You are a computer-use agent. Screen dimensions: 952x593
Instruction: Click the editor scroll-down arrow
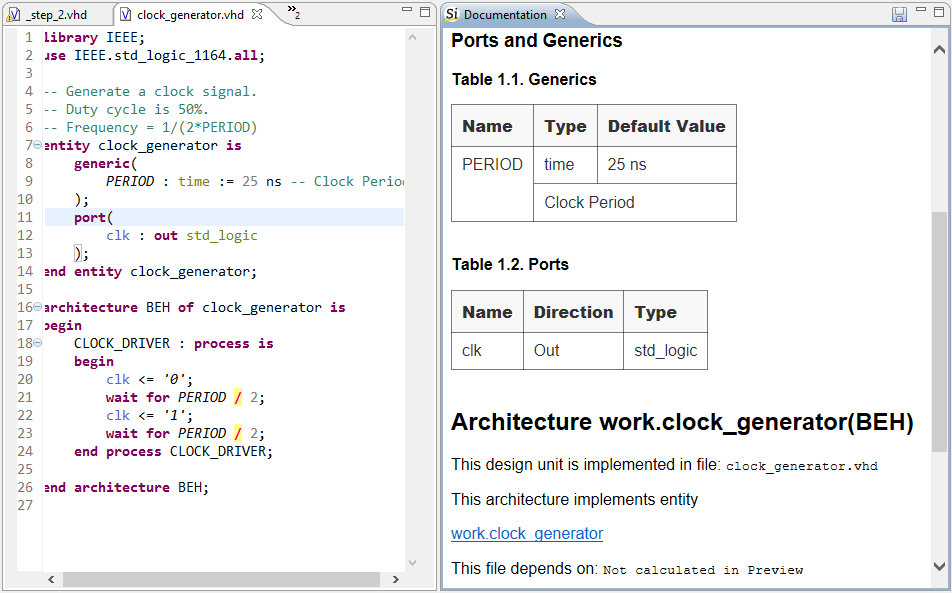pyautogui.click(x=413, y=563)
